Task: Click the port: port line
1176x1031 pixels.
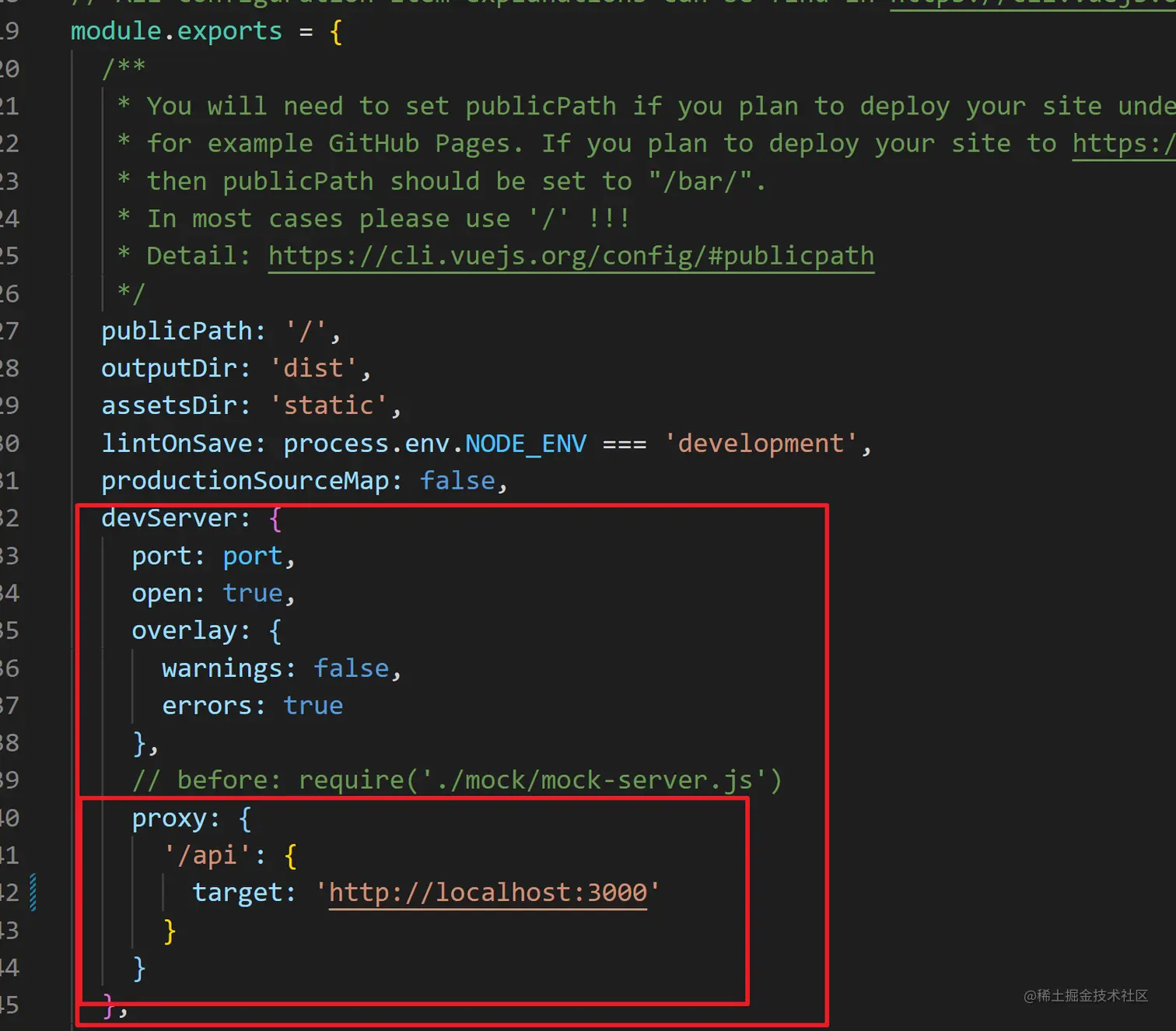Action: pyautogui.click(x=213, y=556)
